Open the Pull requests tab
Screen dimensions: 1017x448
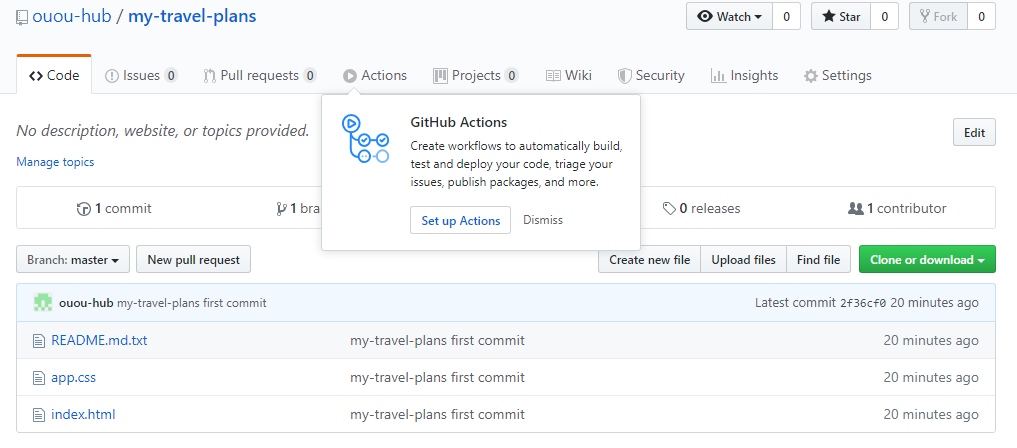[x=259, y=75]
